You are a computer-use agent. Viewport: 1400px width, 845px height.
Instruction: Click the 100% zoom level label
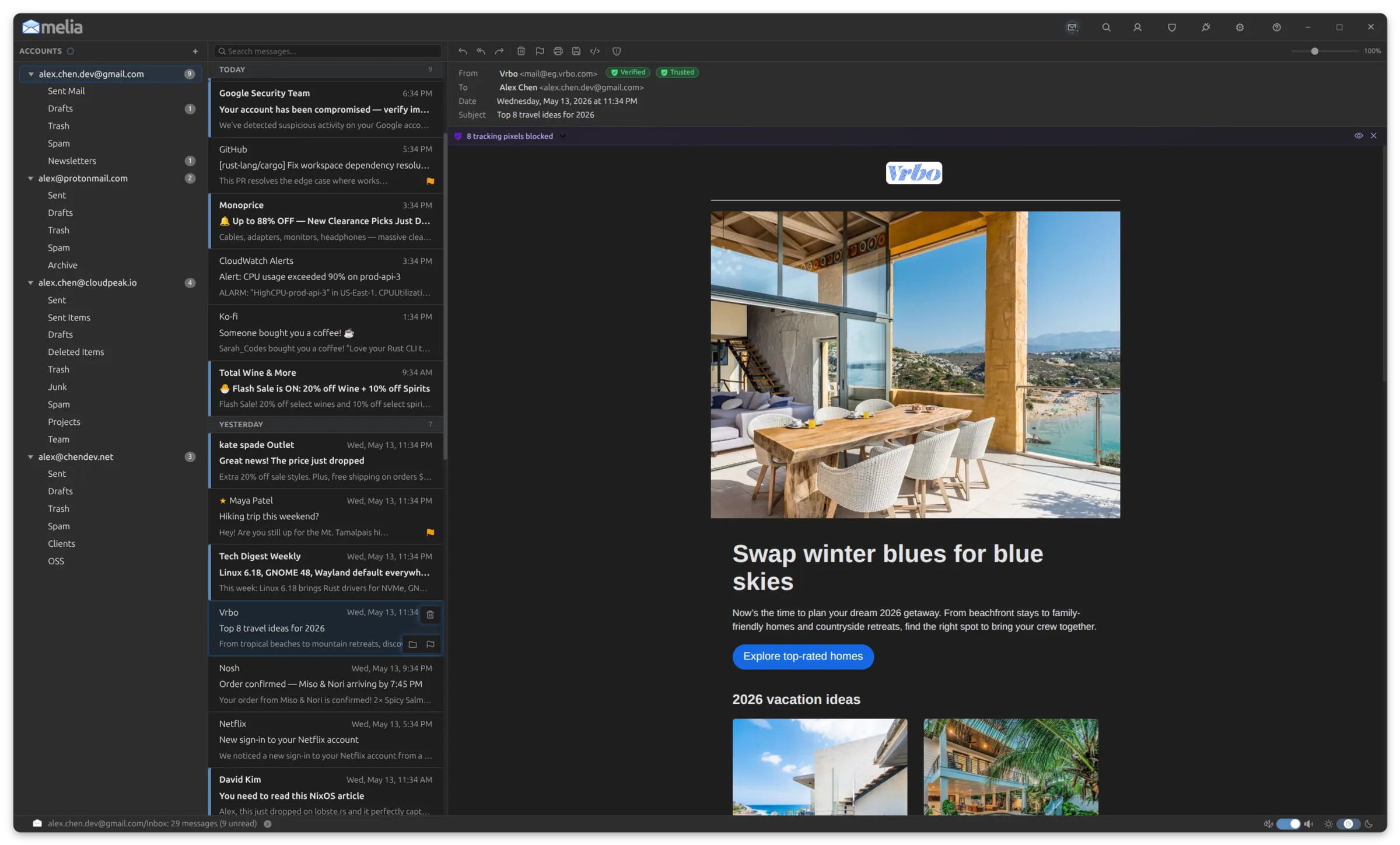(1372, 51)
